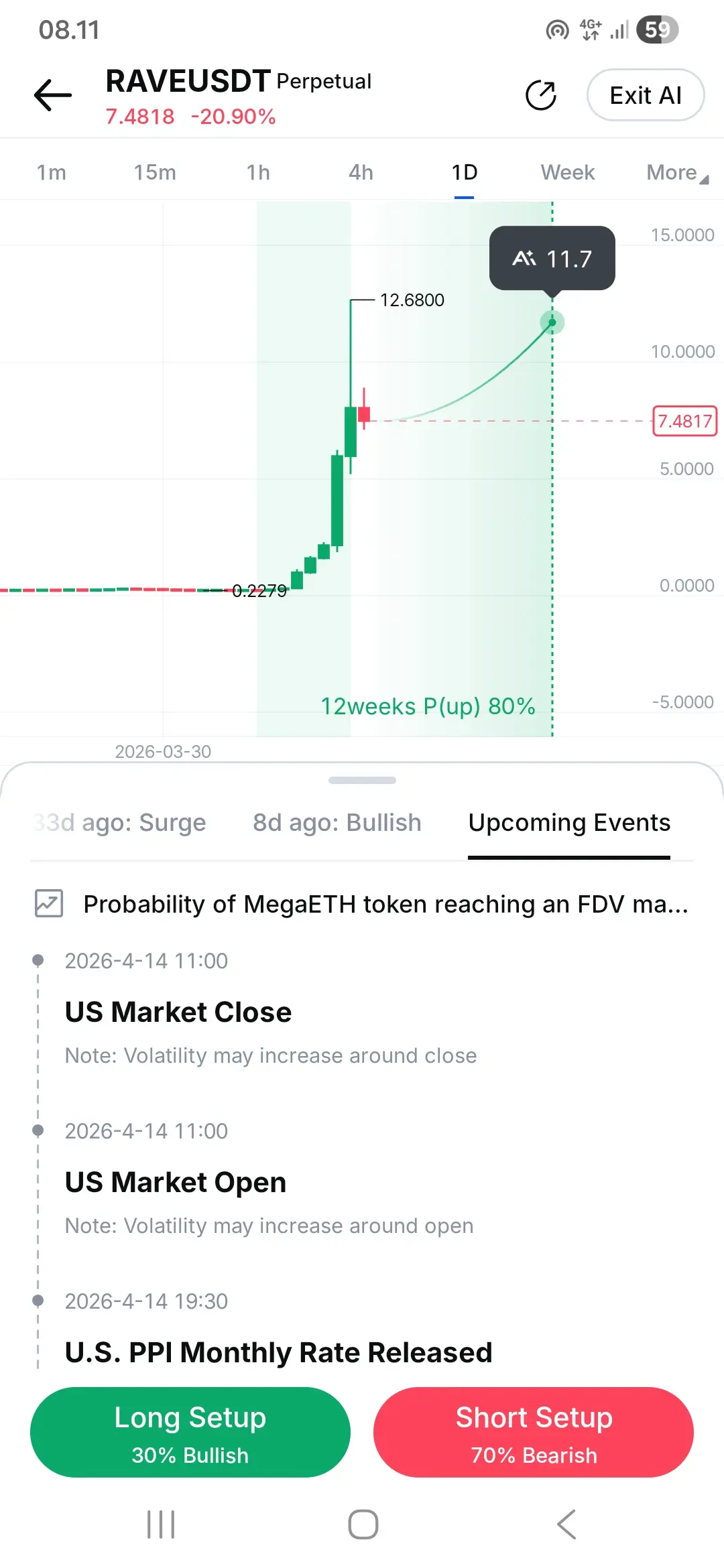Screen dimensions: 724x1568
Task: Open the 33d ago: Surge tab
Action: pyautogui.click(x=119, y=823)
